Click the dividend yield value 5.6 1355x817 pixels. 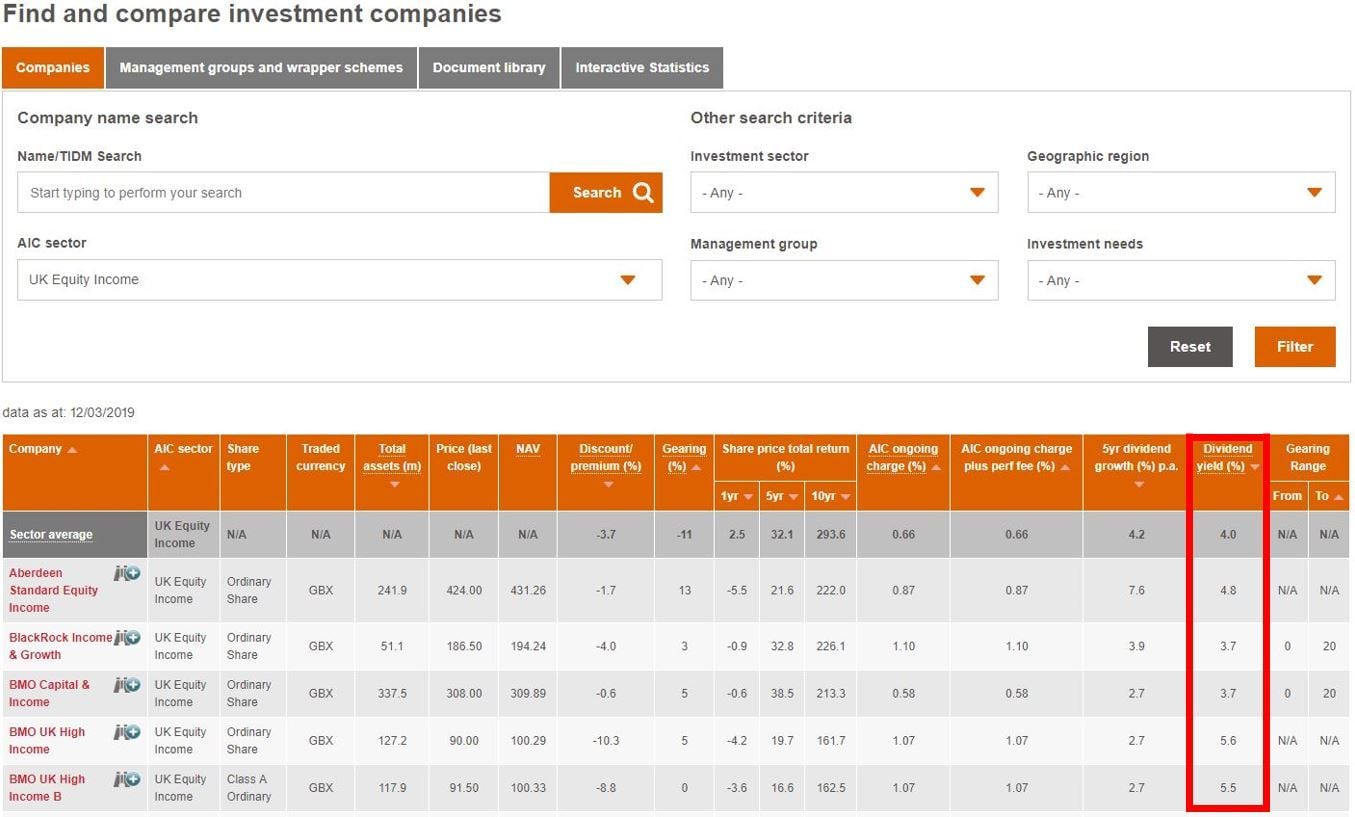(1228, 741)
